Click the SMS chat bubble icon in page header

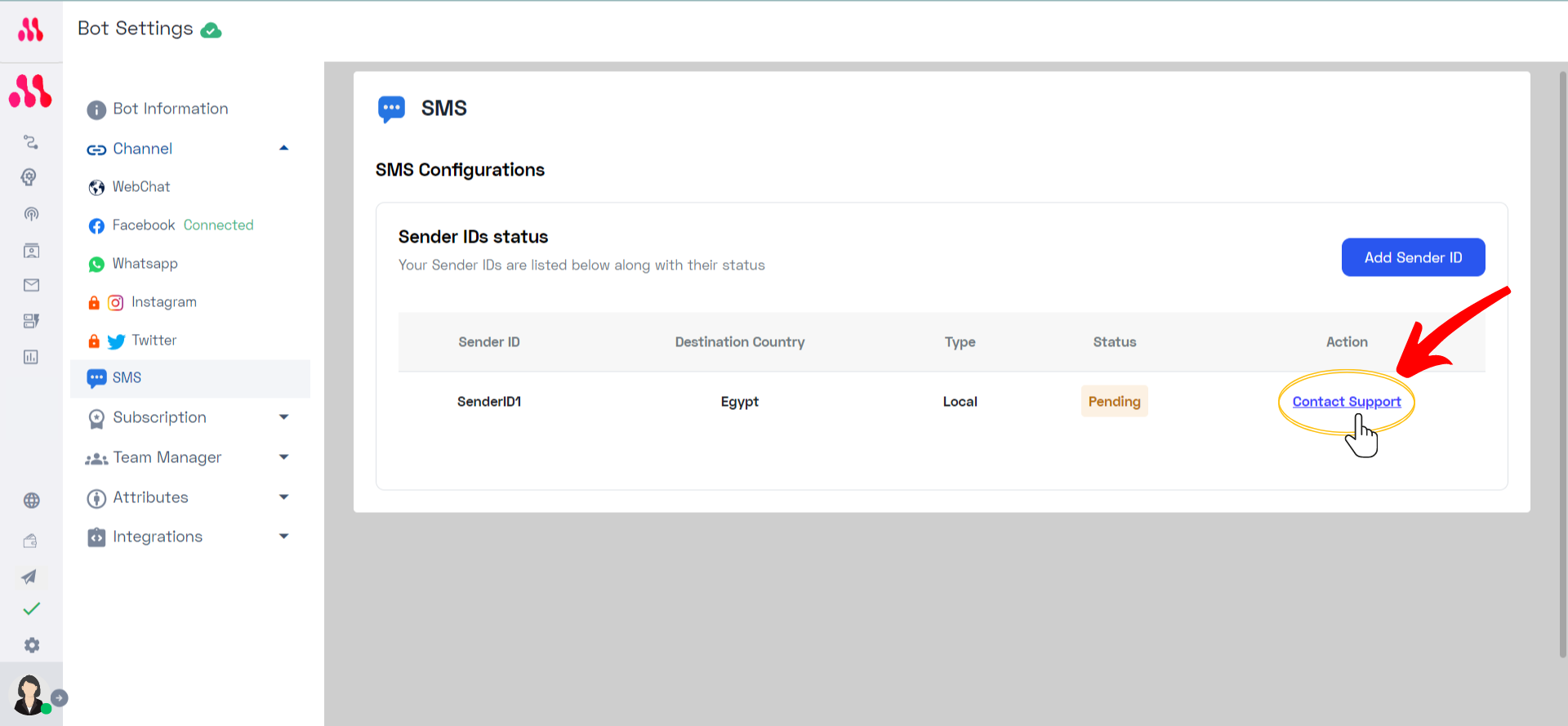391,109
